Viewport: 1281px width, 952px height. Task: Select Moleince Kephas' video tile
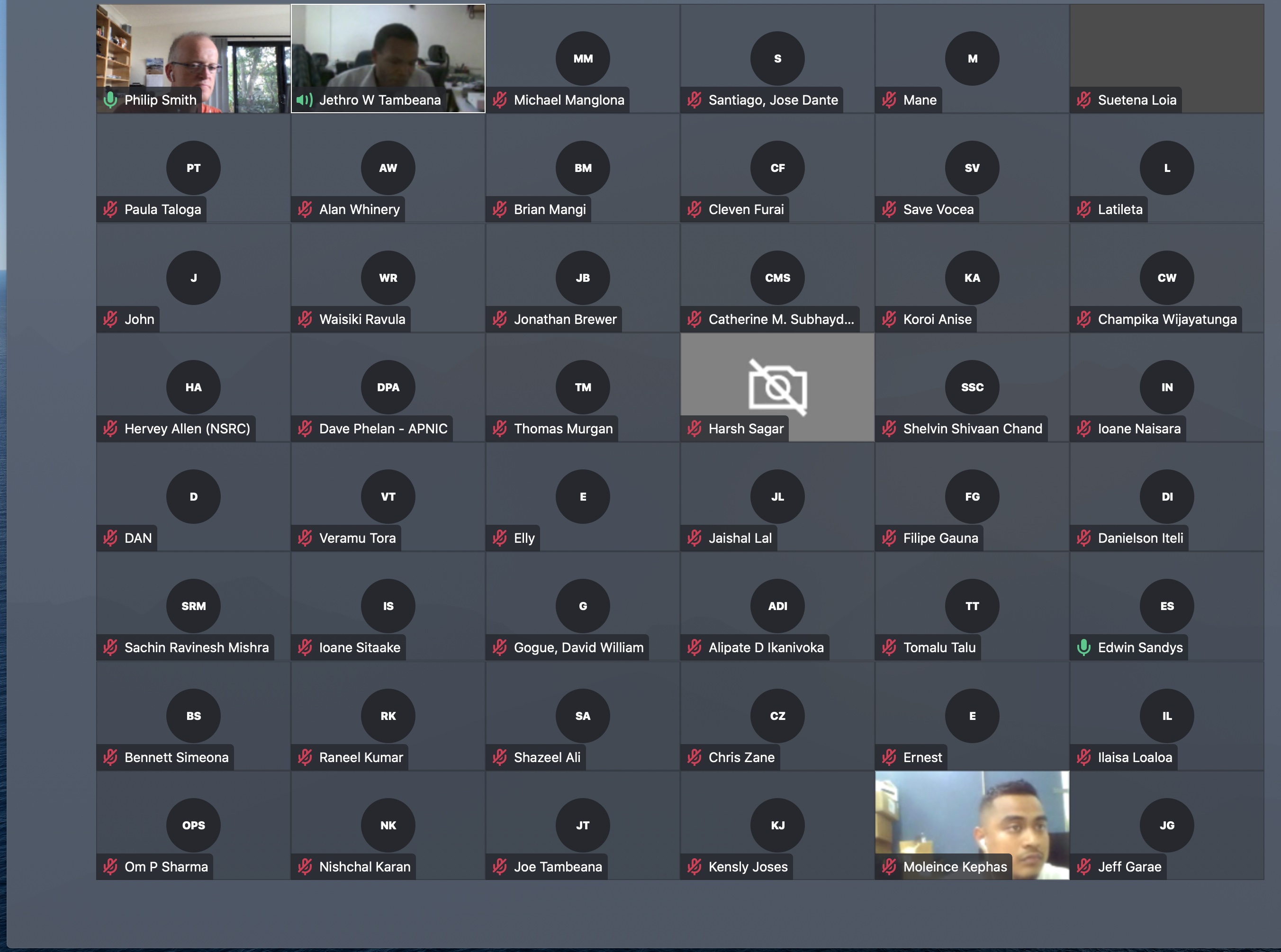click(x=972, y=825)
